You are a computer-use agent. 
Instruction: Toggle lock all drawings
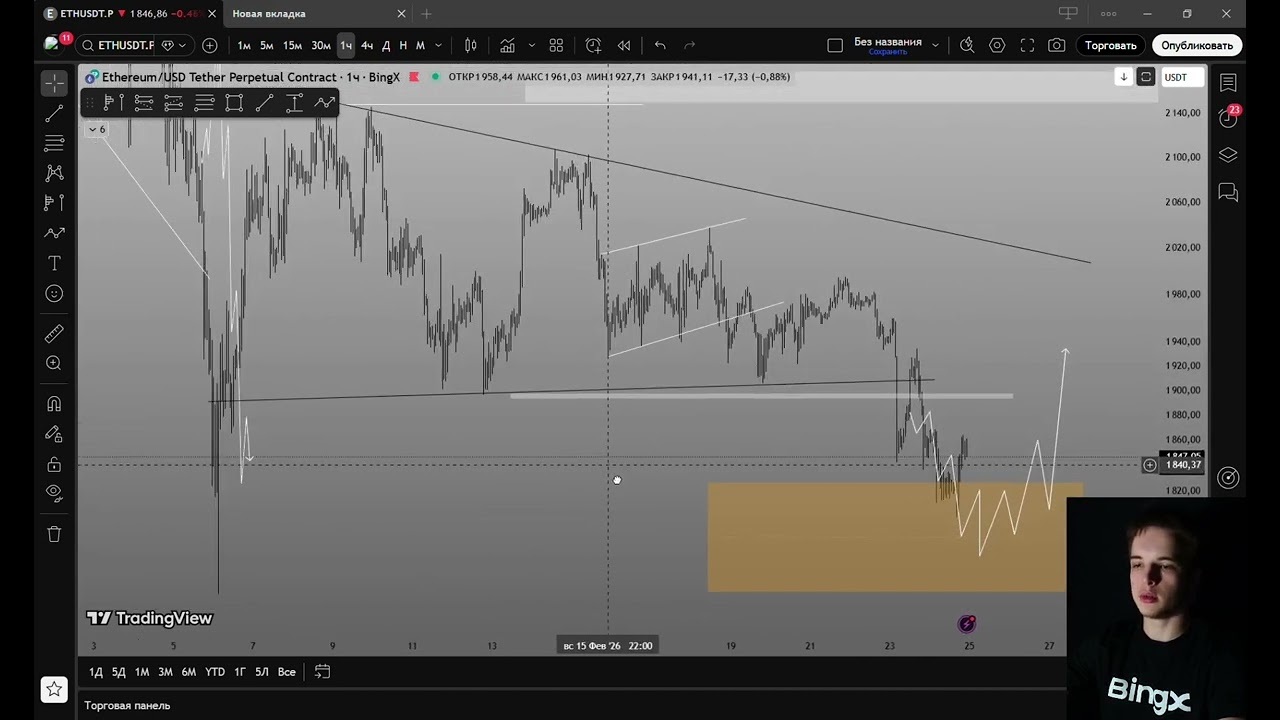[54, 464]
